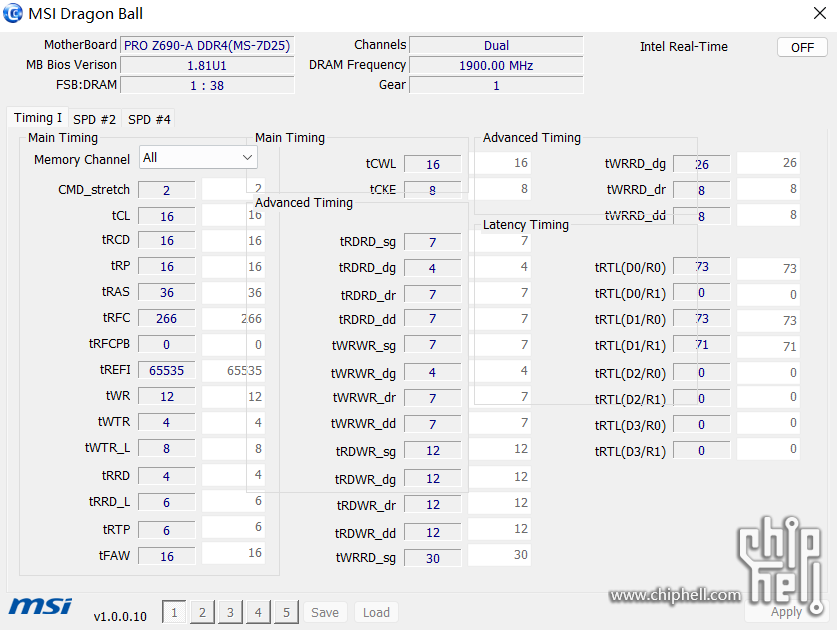Click the tWRWR_dd value field

432,424
